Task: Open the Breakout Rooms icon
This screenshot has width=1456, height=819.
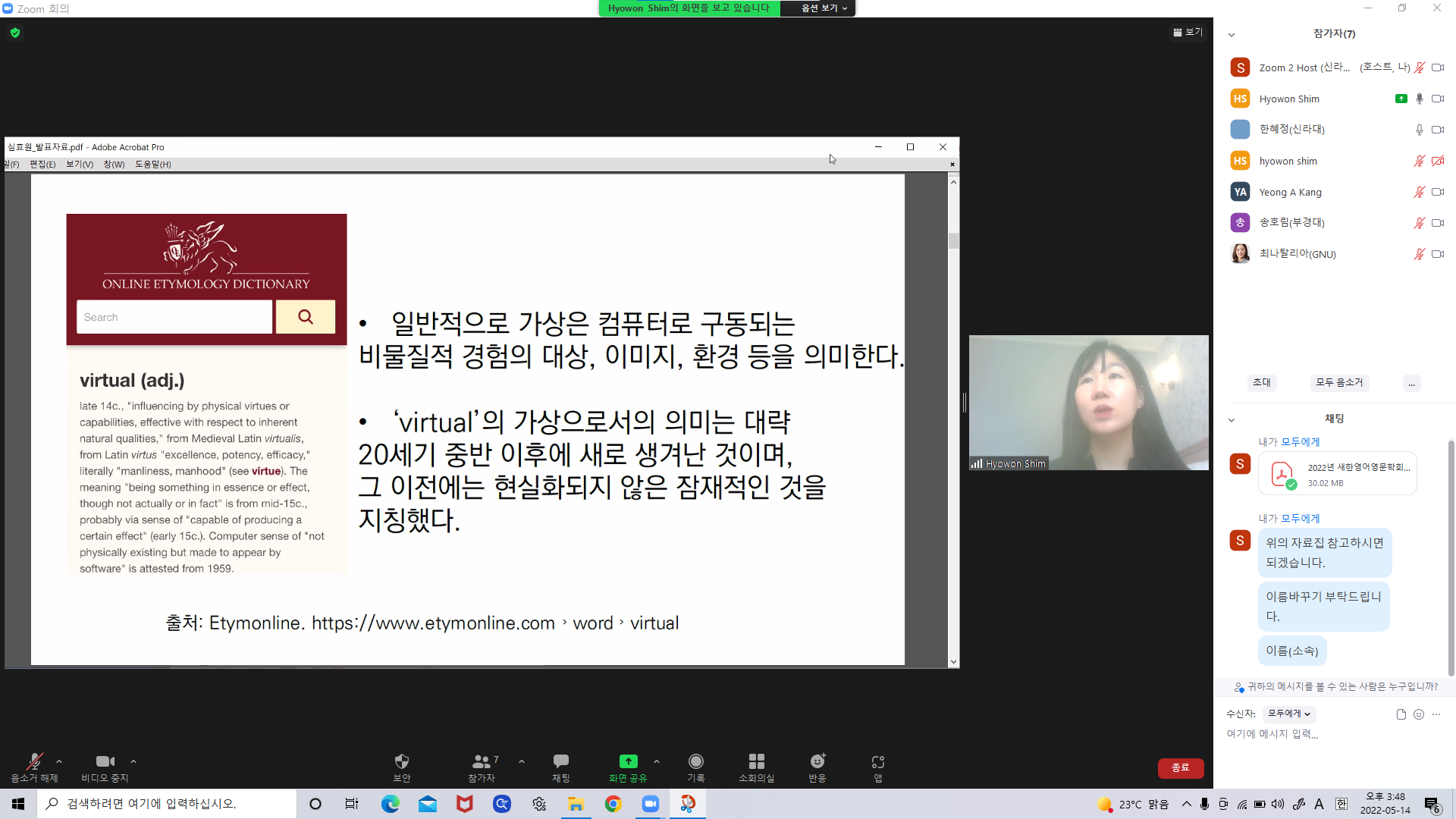Action: tap(756, 761)
